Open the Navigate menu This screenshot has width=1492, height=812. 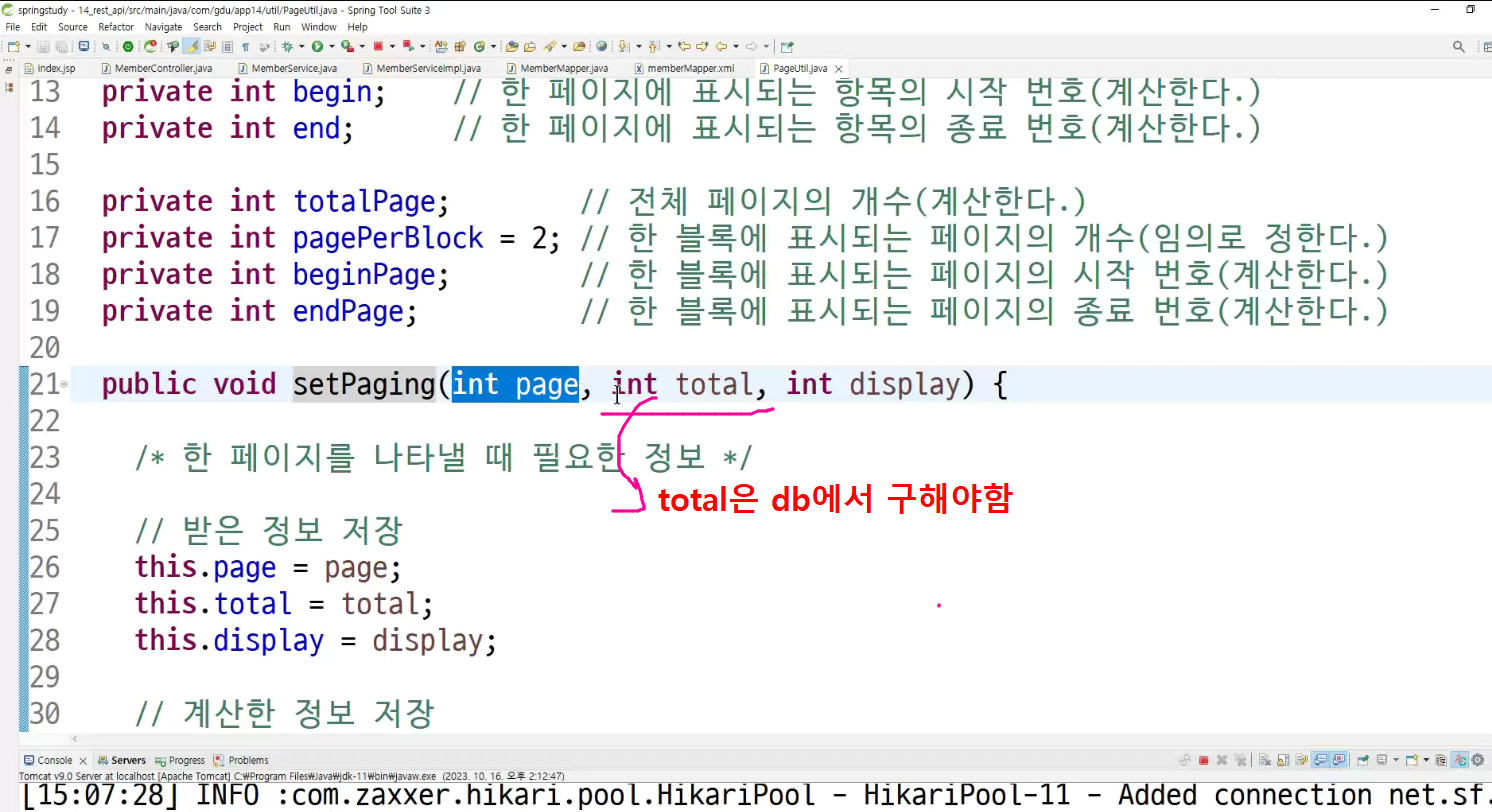coord(163,27)
